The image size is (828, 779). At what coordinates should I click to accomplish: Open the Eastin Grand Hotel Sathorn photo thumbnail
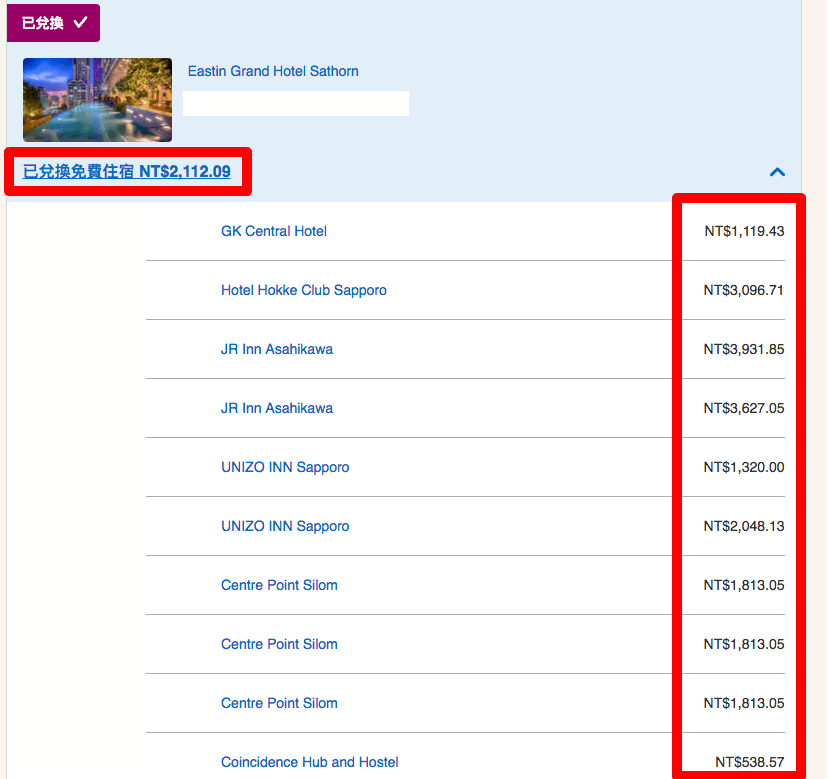[97, 100]
